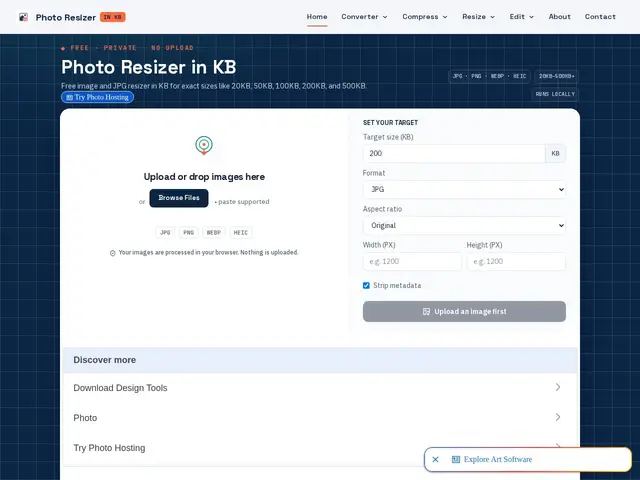Open the Aspect ratio dropdown showing Original
Image resolution: width=640 pixels, height=480 pixels.
pos(464,225)
